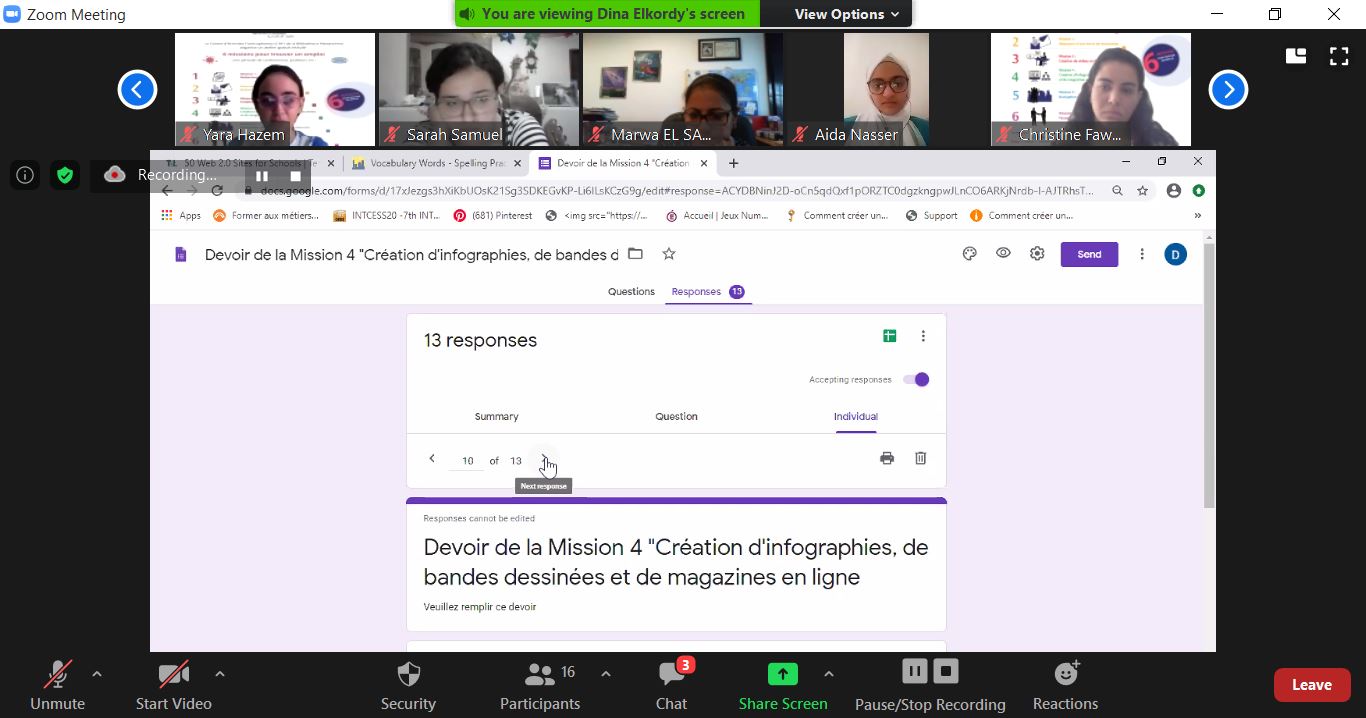The width and height of the screenshot is (1366, 718).
Task: Click the green Share Screen icon
Action: click(x=782, y=674)
